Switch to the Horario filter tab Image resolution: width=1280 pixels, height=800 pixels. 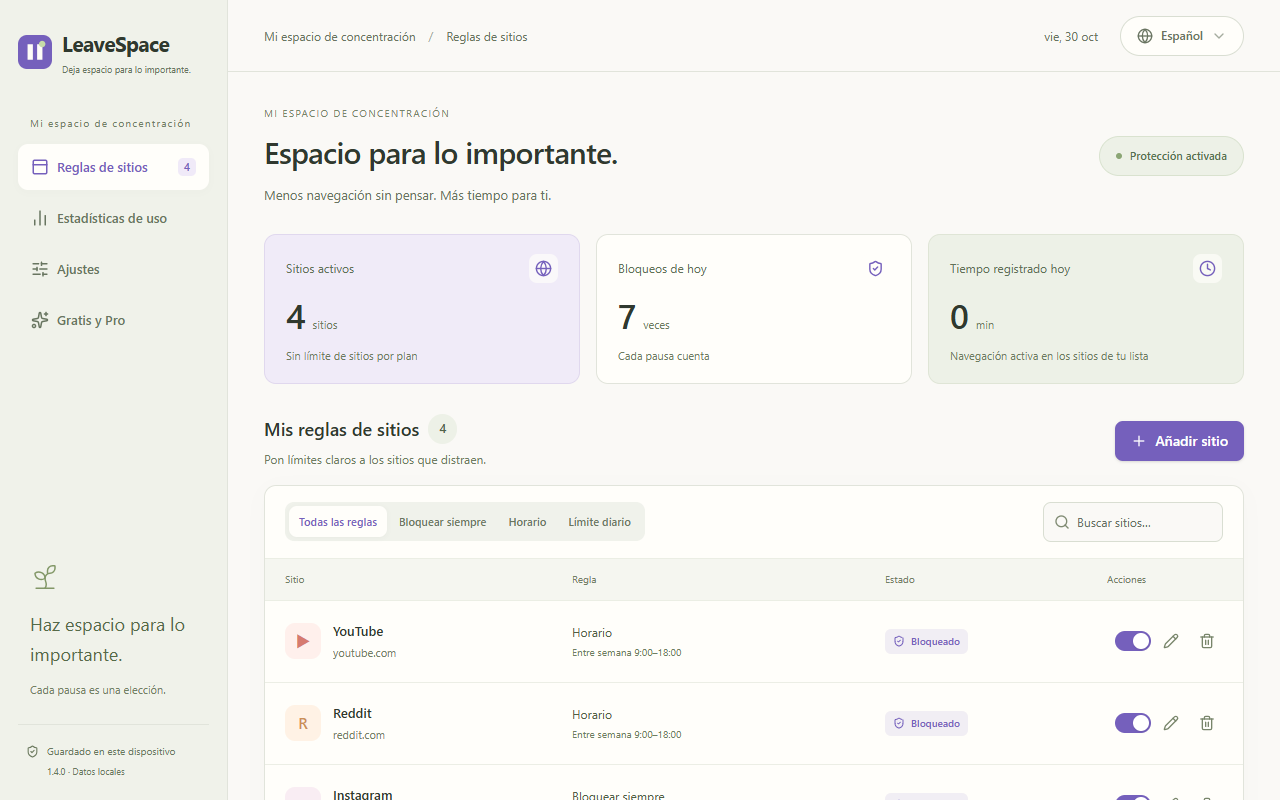[527, 522]
